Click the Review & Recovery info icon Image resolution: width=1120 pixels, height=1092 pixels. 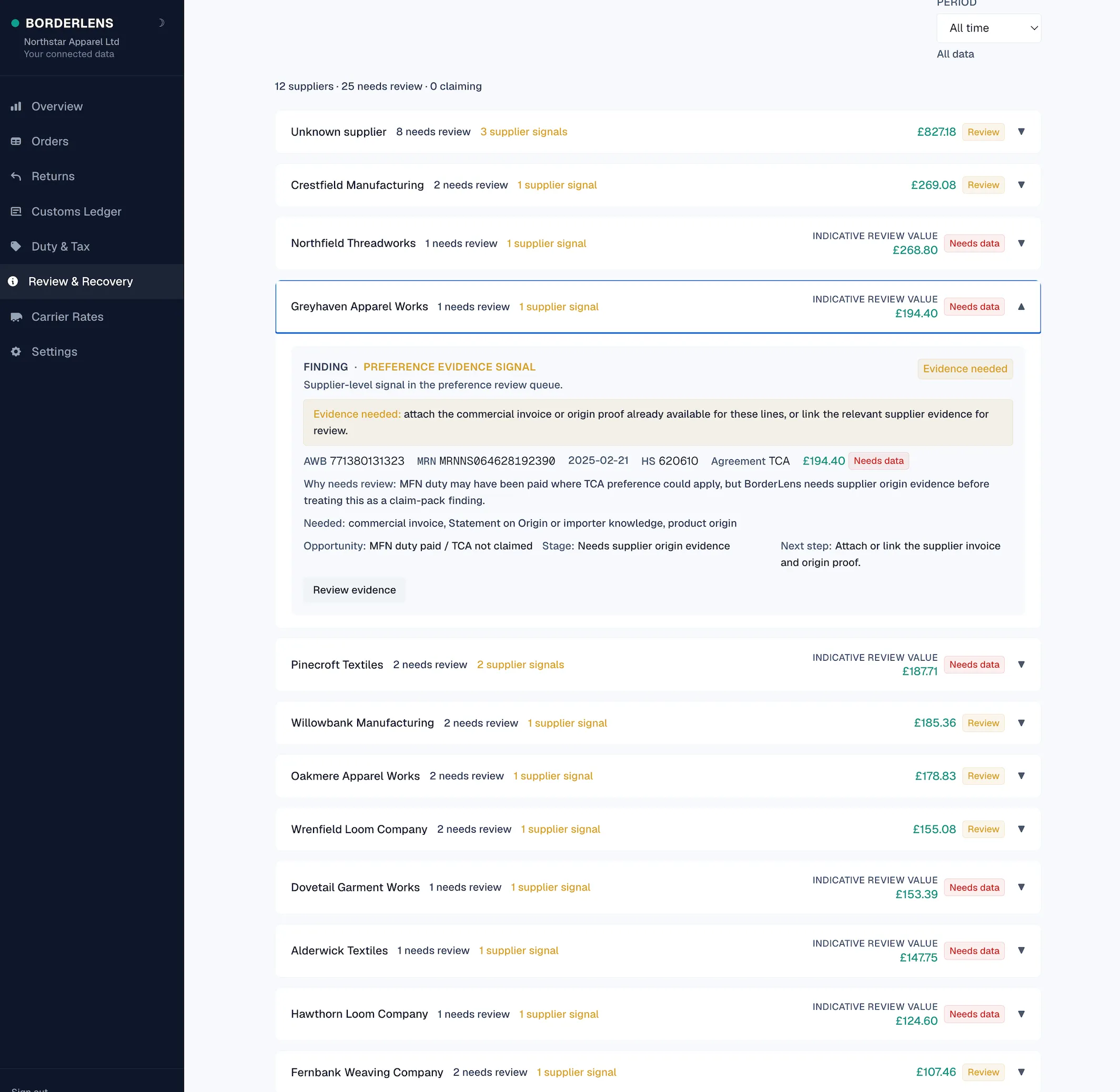coord(13,281)
